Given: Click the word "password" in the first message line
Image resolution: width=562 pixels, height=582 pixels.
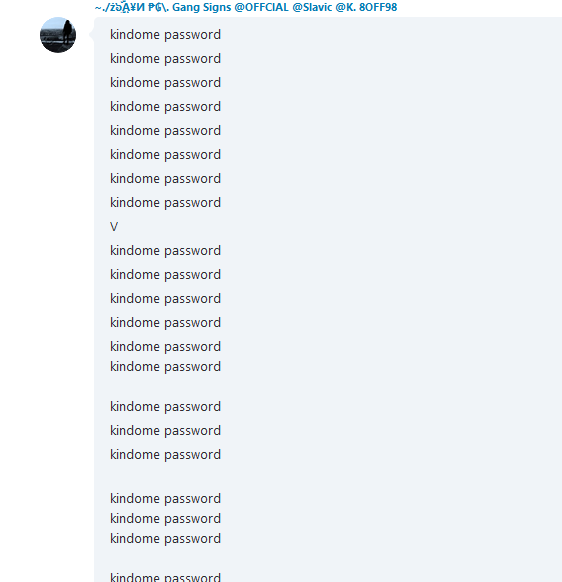Looking at the screenshot, I should [x=193, y=35].
